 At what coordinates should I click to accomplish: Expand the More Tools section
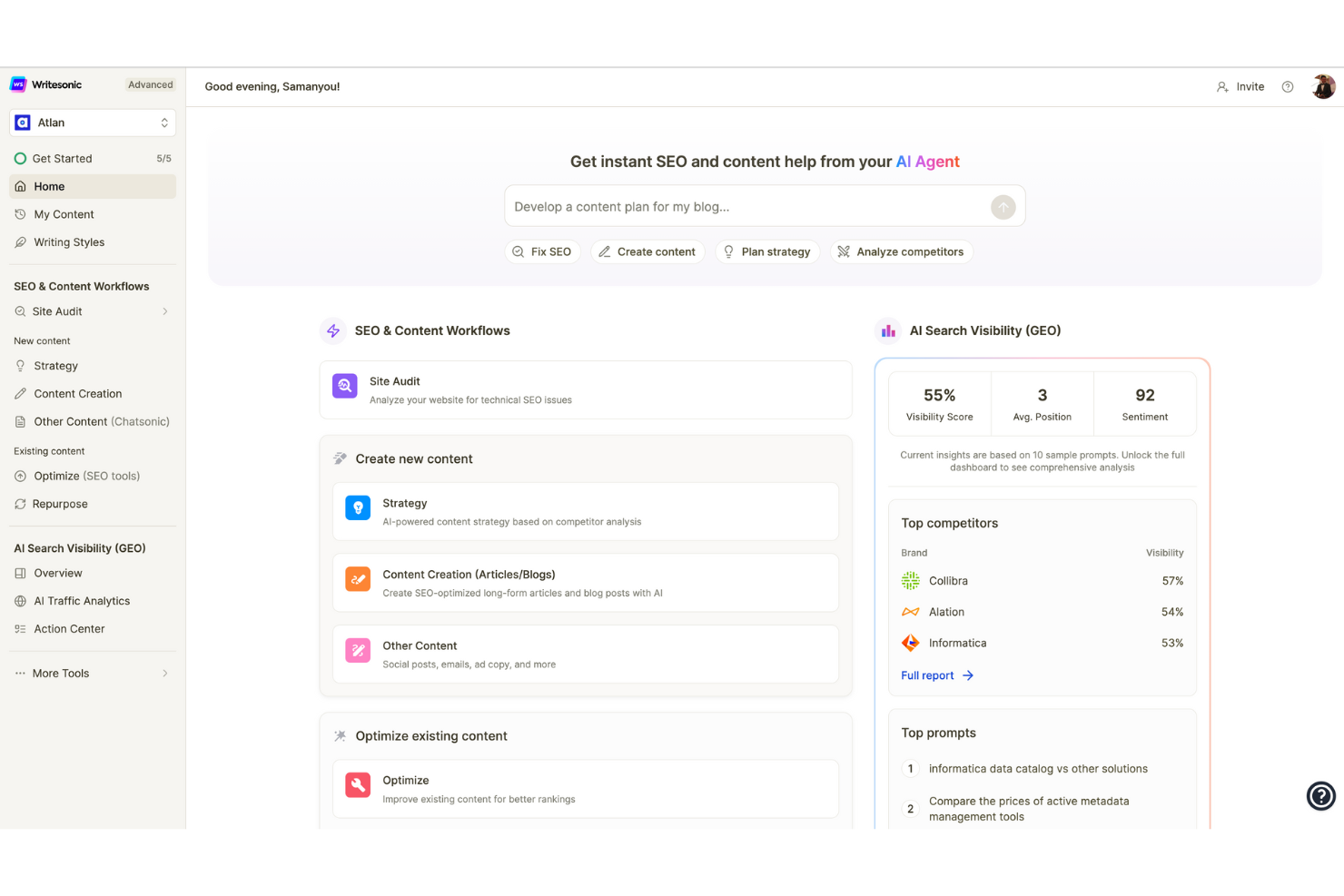(x=60, y=673)
